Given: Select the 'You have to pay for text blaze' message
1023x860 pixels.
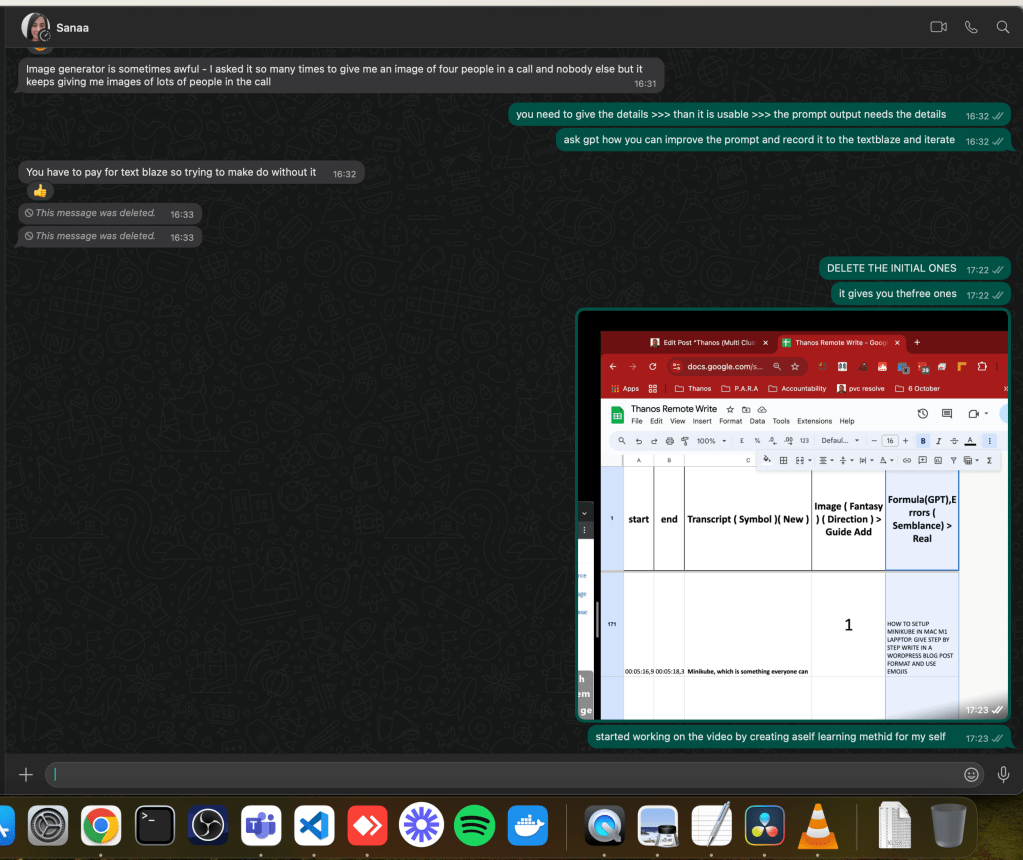Looking at the screenshot, I should click(191, 172).
